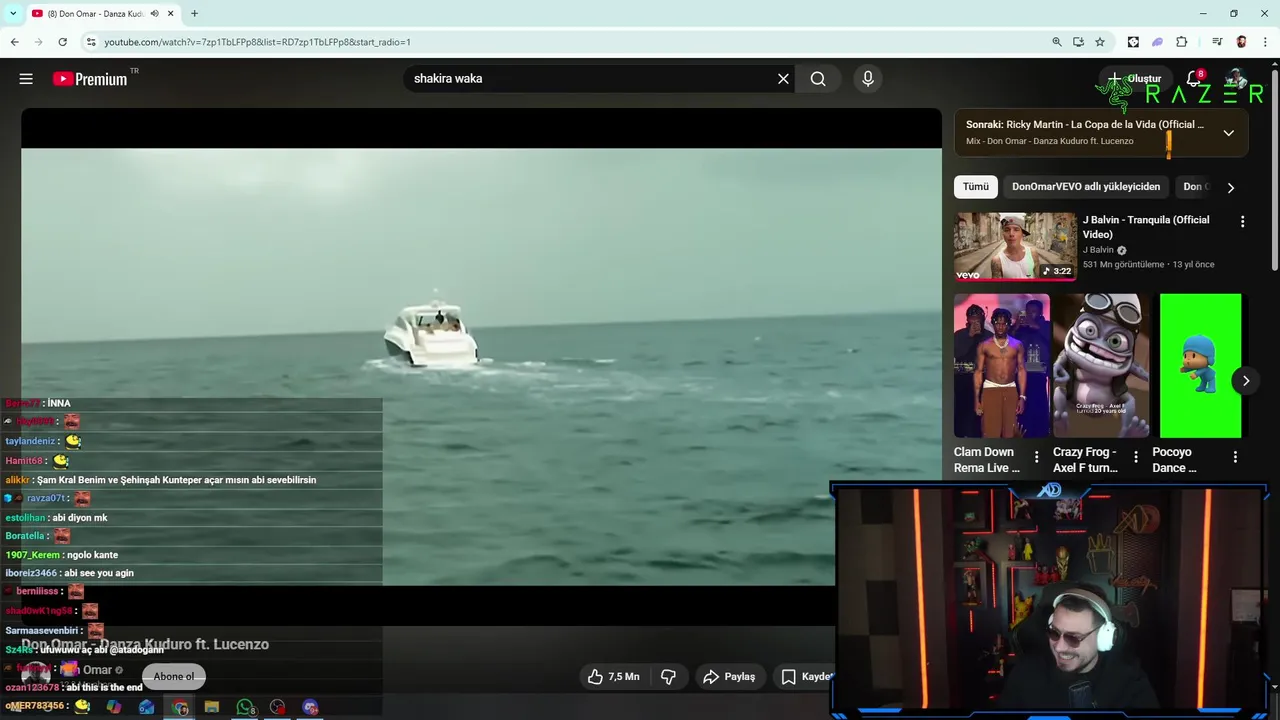Click the Kaydet save button
This screenshot has width=1280, height=720.
click(x=806, y=677)
